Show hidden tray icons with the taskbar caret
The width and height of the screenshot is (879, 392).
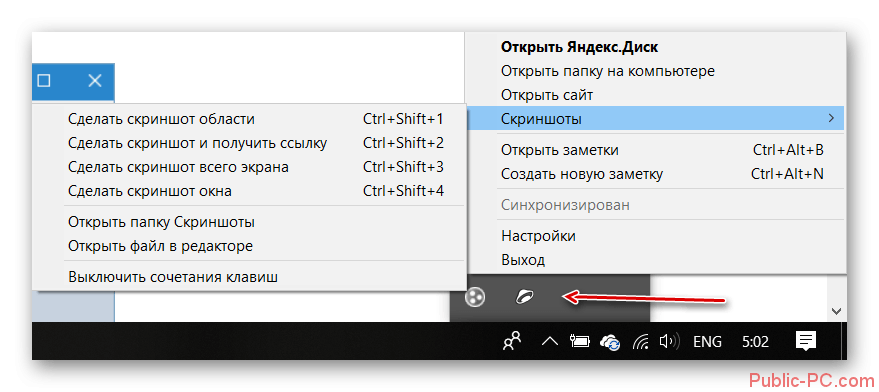coord(549,341)
